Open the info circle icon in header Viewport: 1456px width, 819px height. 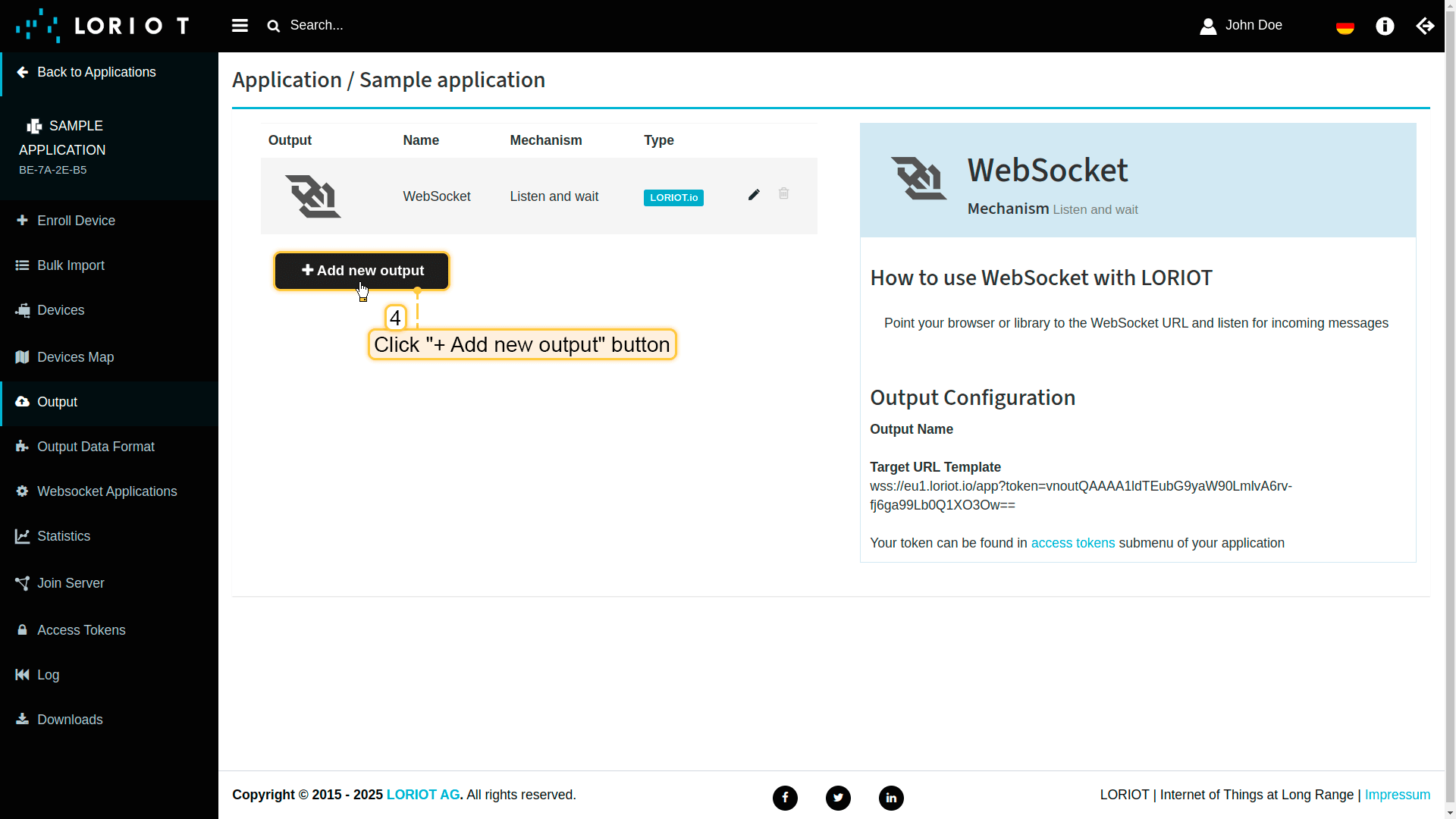click(x=1385, y=27)
